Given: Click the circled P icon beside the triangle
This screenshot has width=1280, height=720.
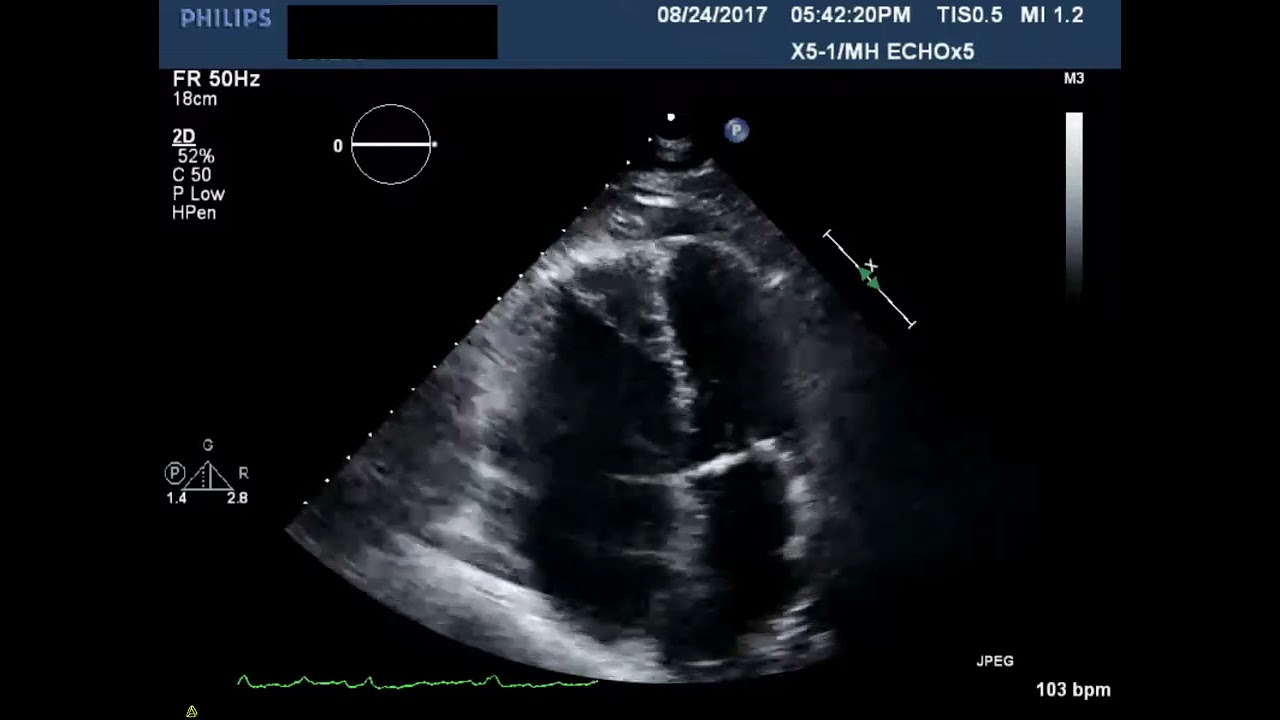Looking at the screenshot, I should pyautogui.click(x=175, y=473).
